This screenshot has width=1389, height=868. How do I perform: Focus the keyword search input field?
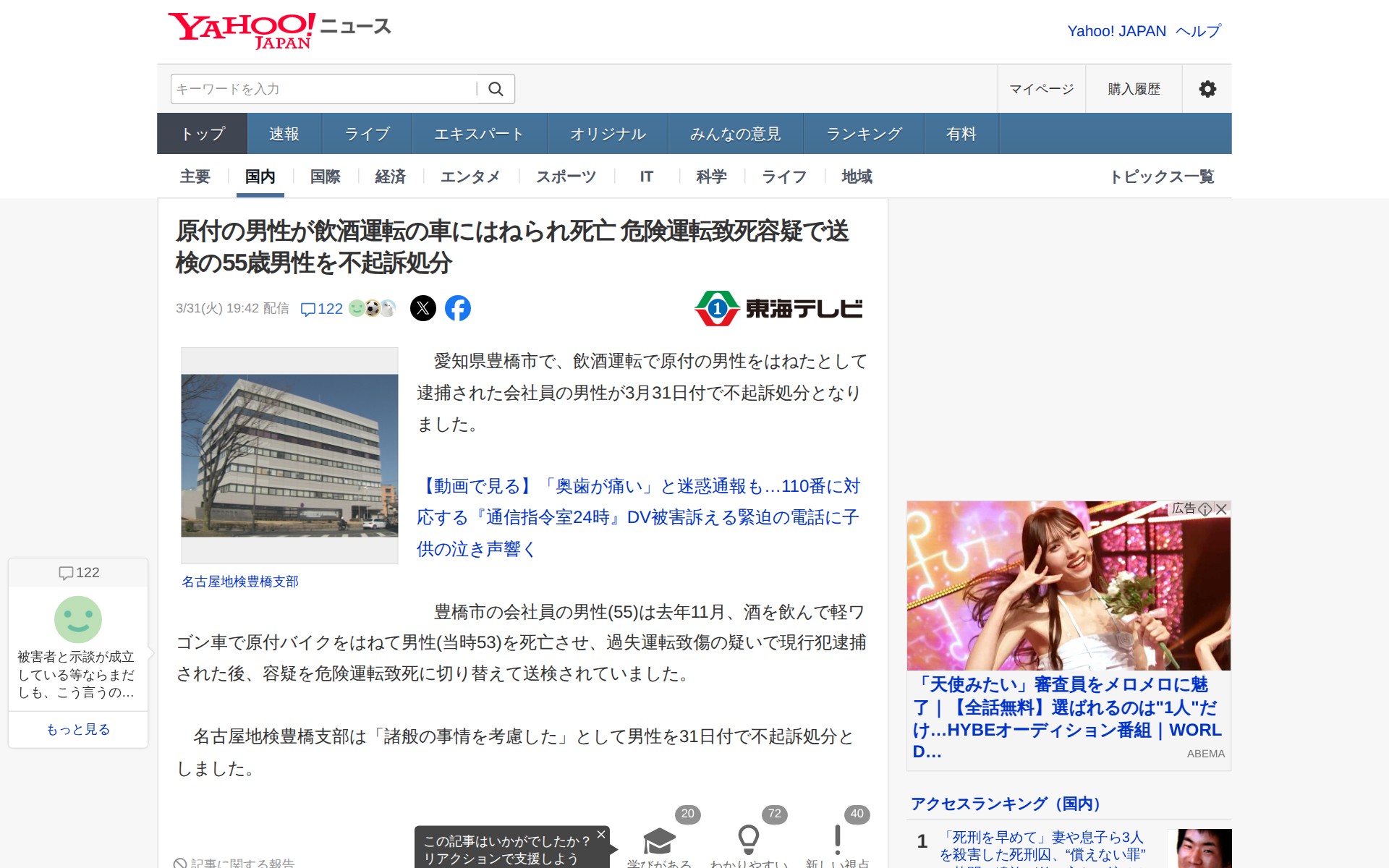323,89
